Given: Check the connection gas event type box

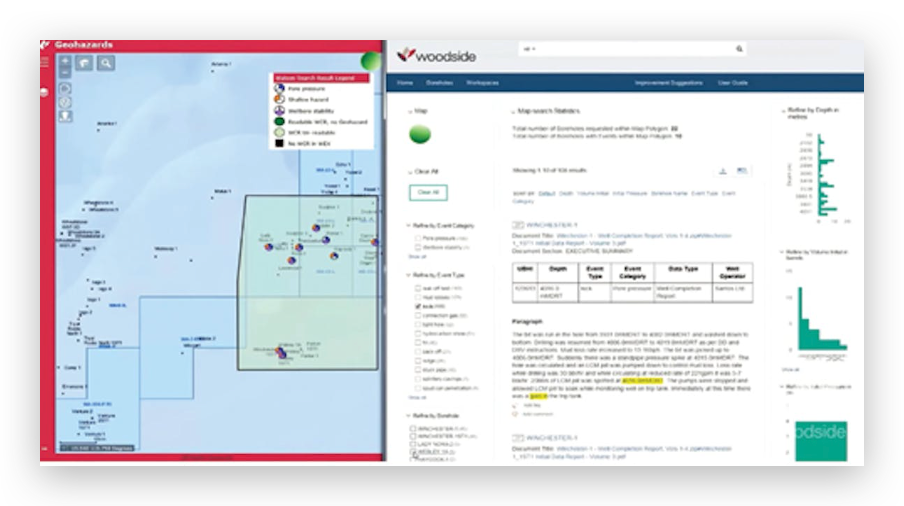Looking at the screenshot, I should 417,316.
